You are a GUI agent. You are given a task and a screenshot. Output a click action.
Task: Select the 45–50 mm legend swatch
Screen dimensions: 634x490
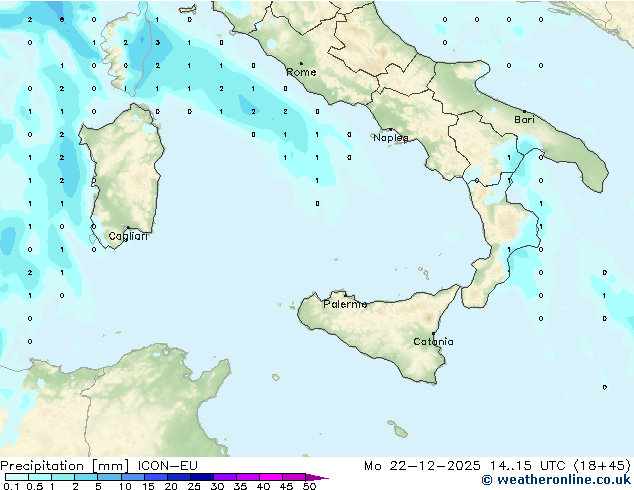pos(294,477)
